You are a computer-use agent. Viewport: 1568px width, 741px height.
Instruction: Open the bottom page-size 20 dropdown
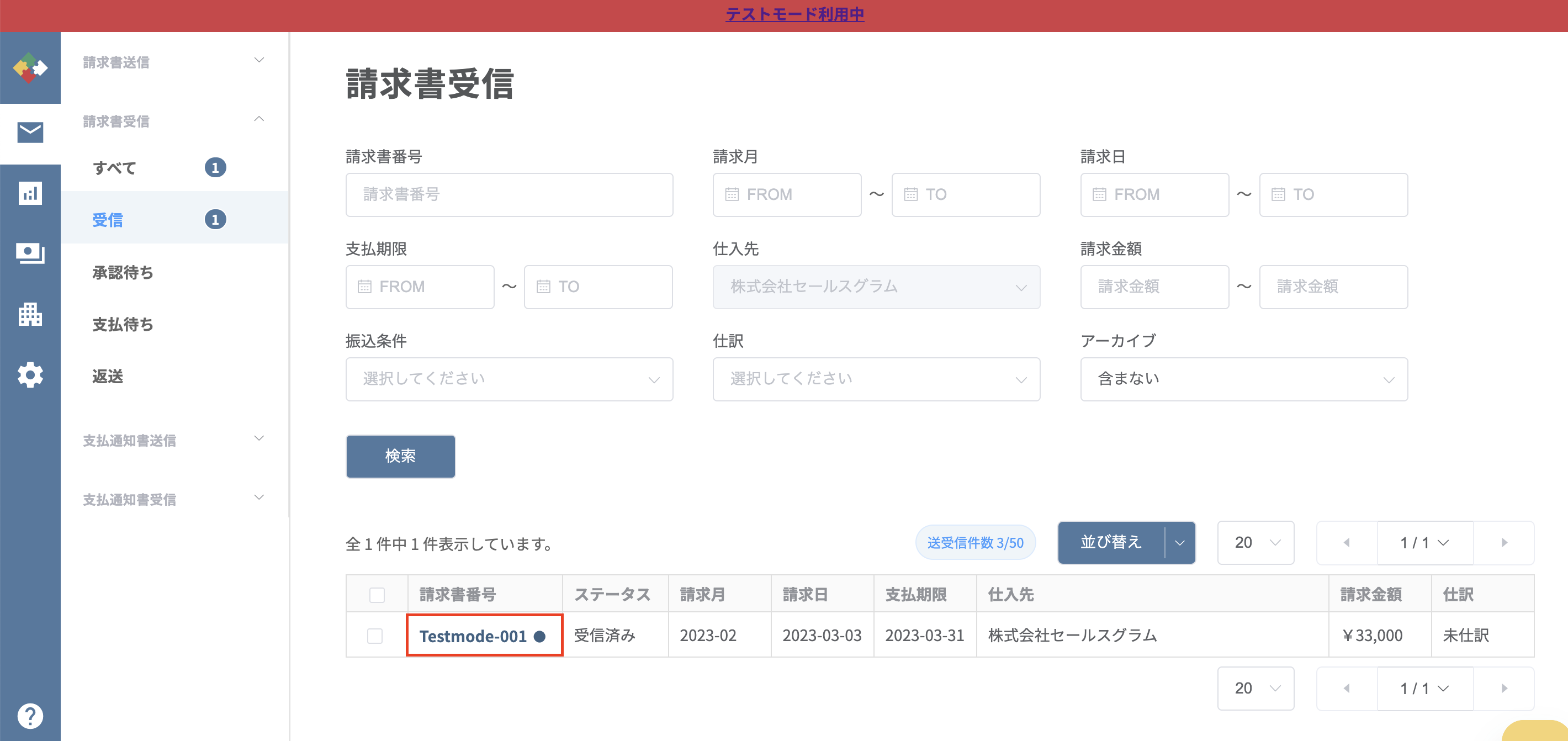pyautogui.click(x=1255, y=688)
